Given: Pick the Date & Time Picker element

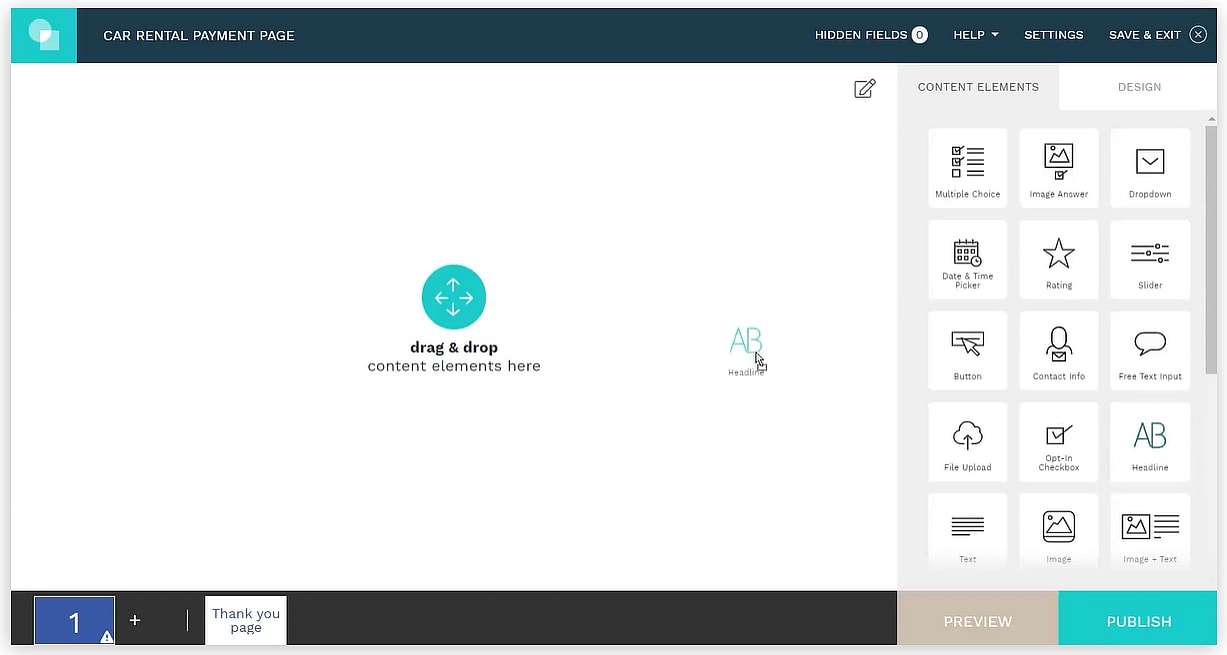Looking at the screenshot, I should (967, 259).
